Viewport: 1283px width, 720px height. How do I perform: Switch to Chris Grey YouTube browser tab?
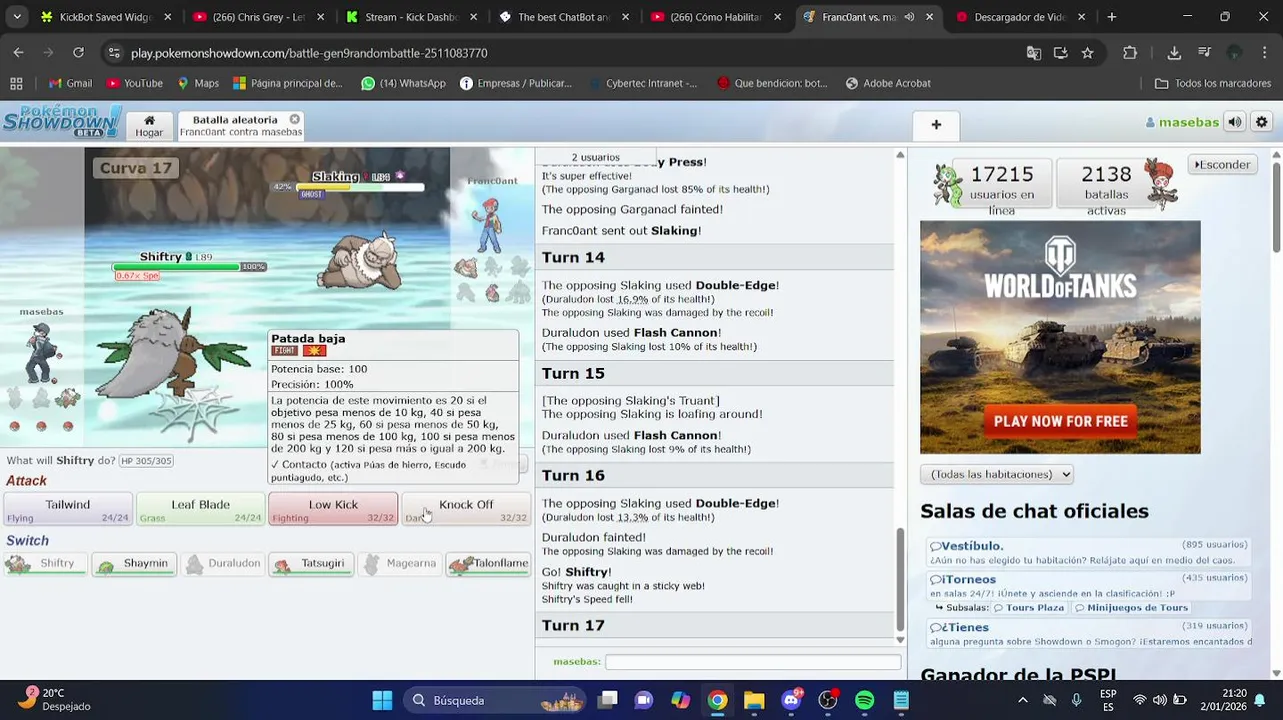tap(258, 17)
